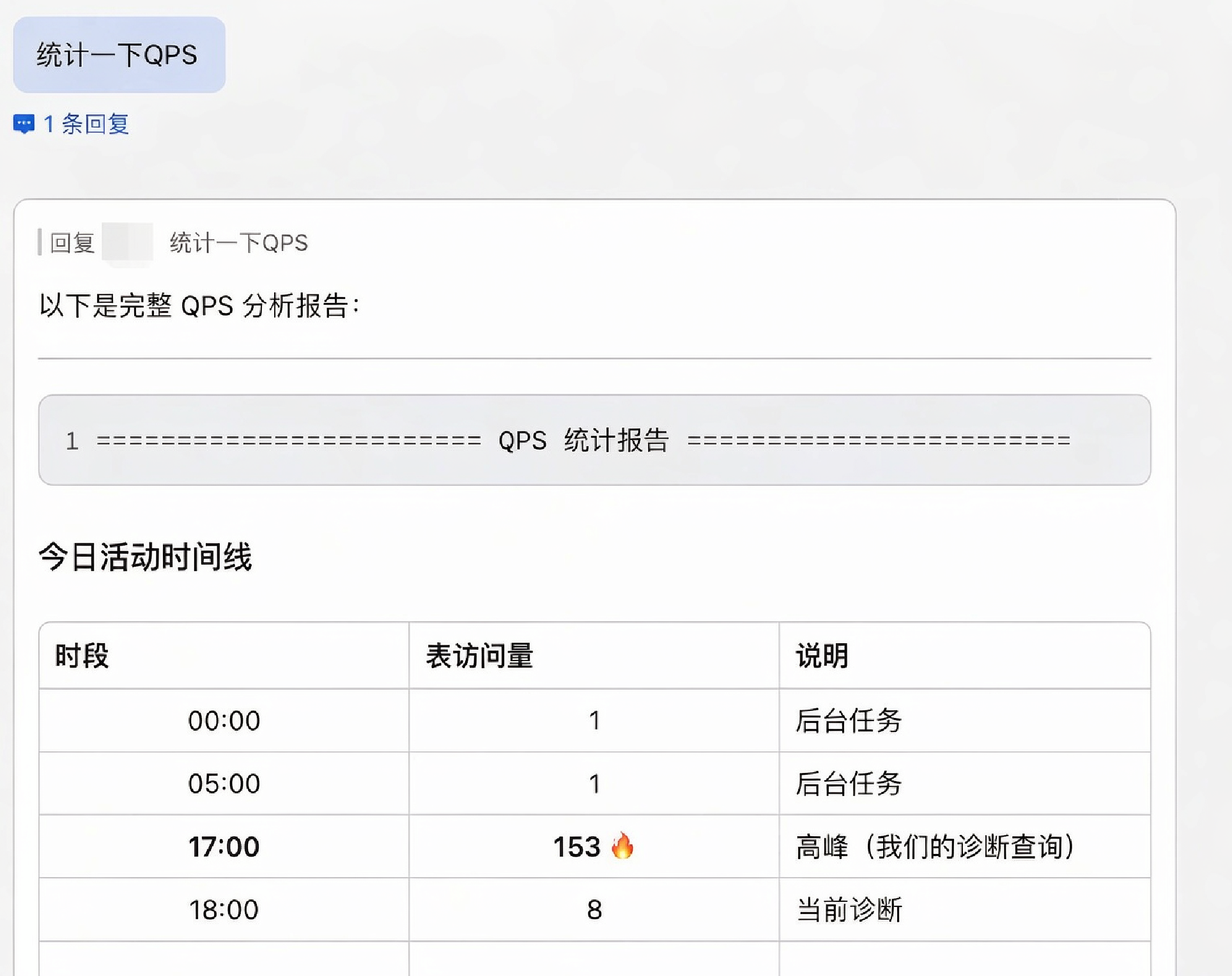Screen dimensions: 1232x976
Task: Click the heading "今日活动时间线"
Action: (146, 556)
